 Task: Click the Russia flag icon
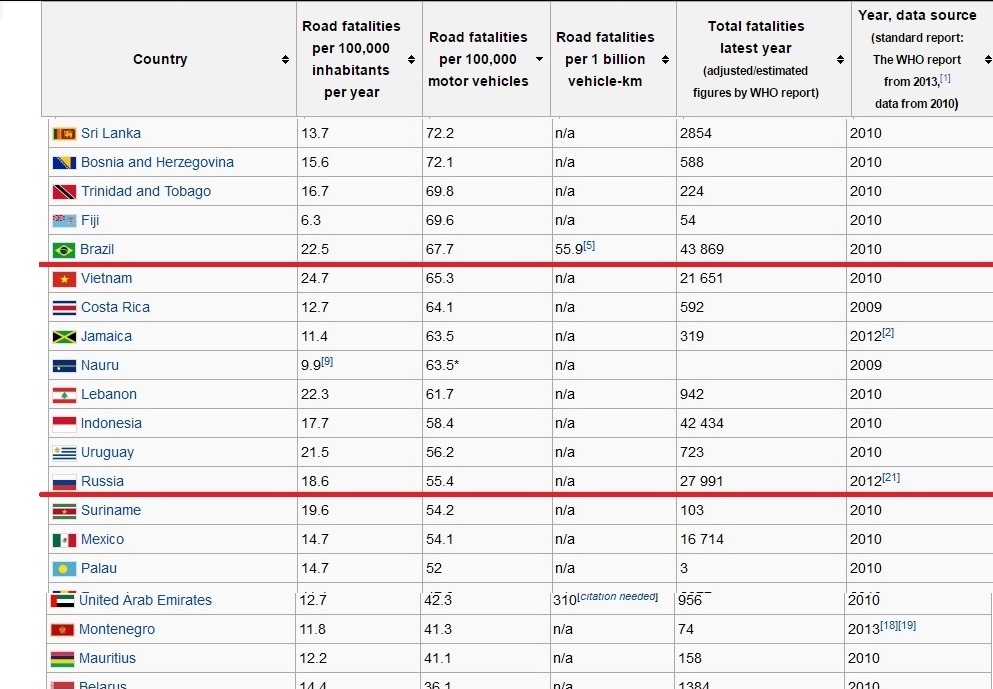click(x=64, y=481)
